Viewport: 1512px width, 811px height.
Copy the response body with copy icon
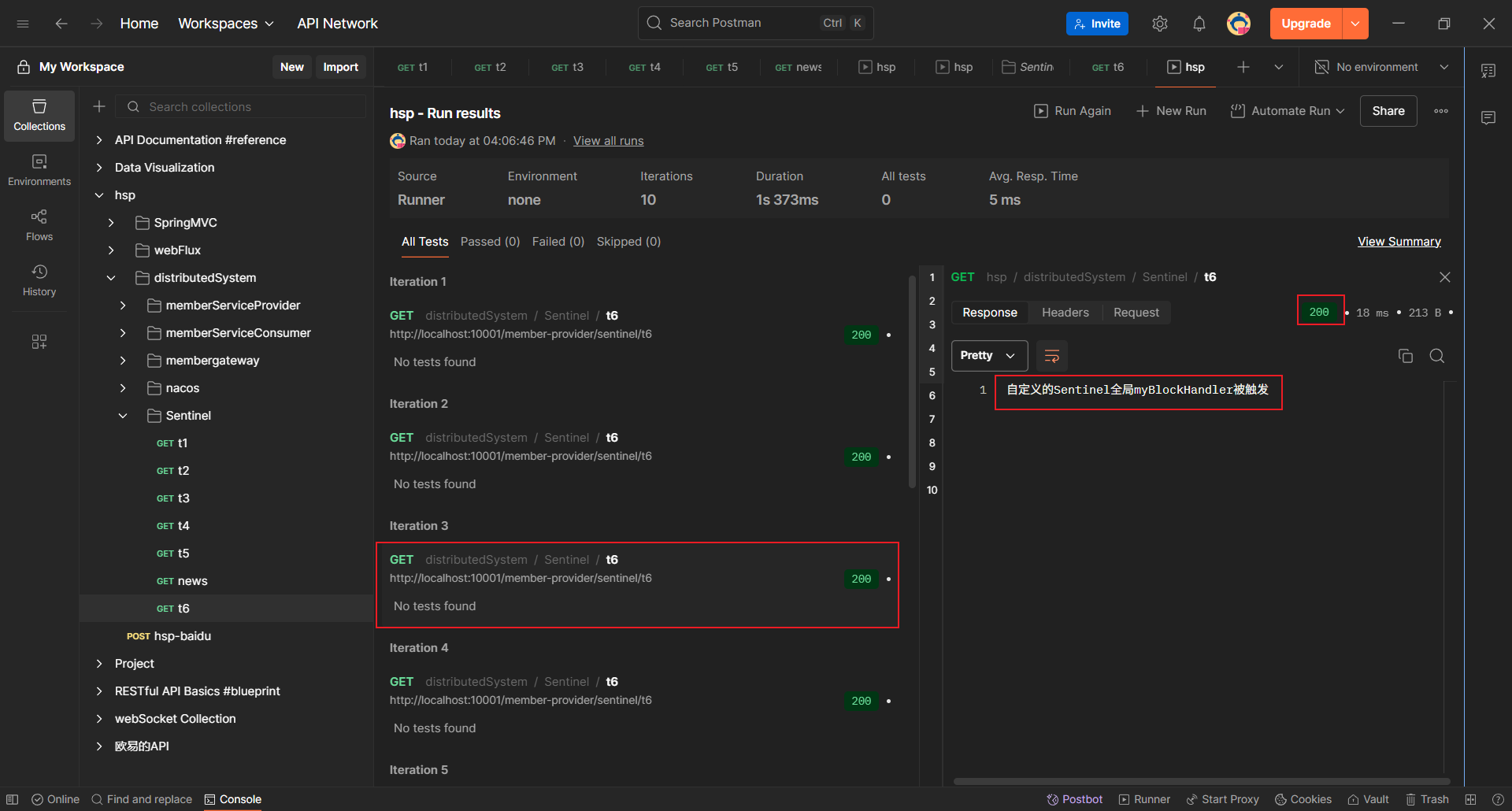pos(1405,356)
